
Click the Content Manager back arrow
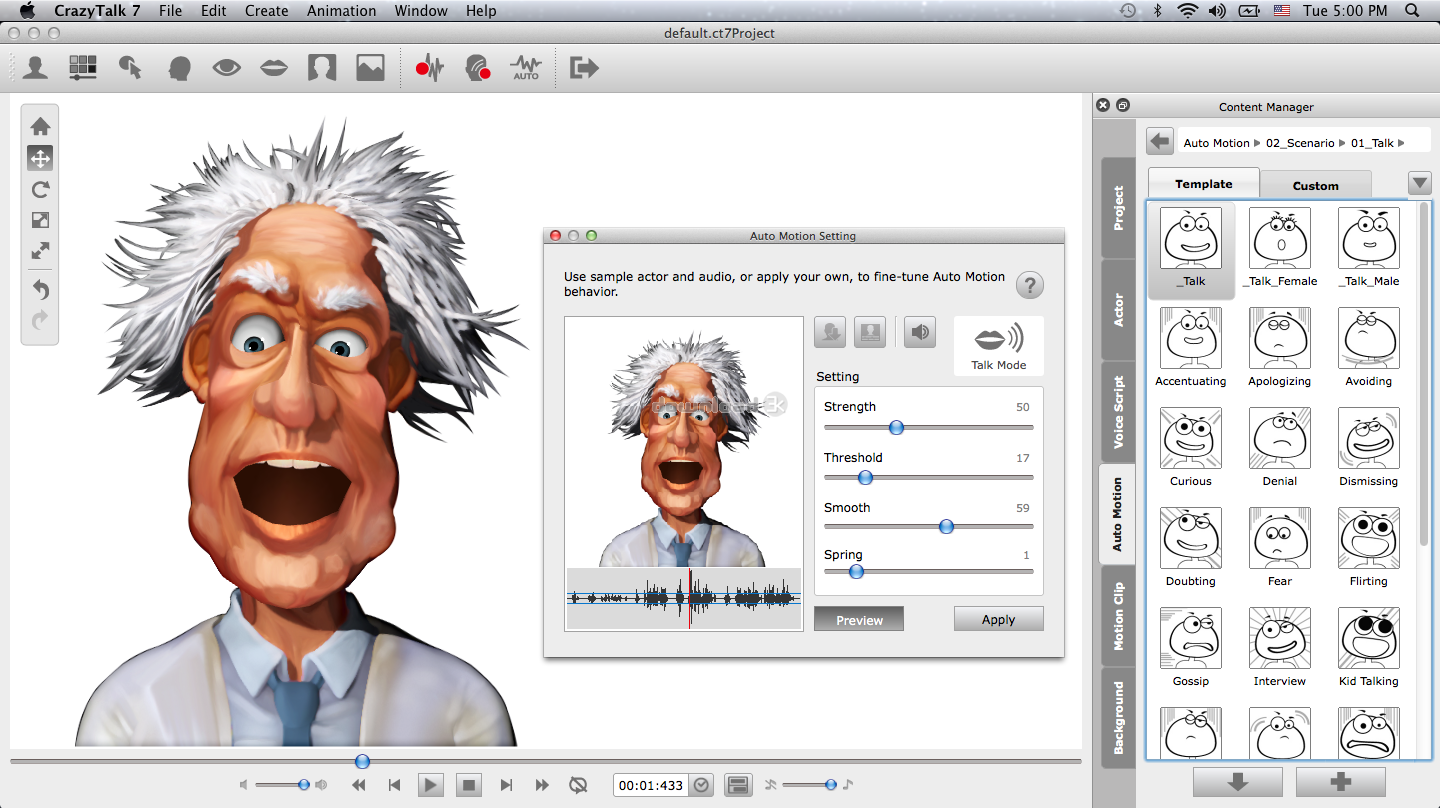tap(1160, 142)
